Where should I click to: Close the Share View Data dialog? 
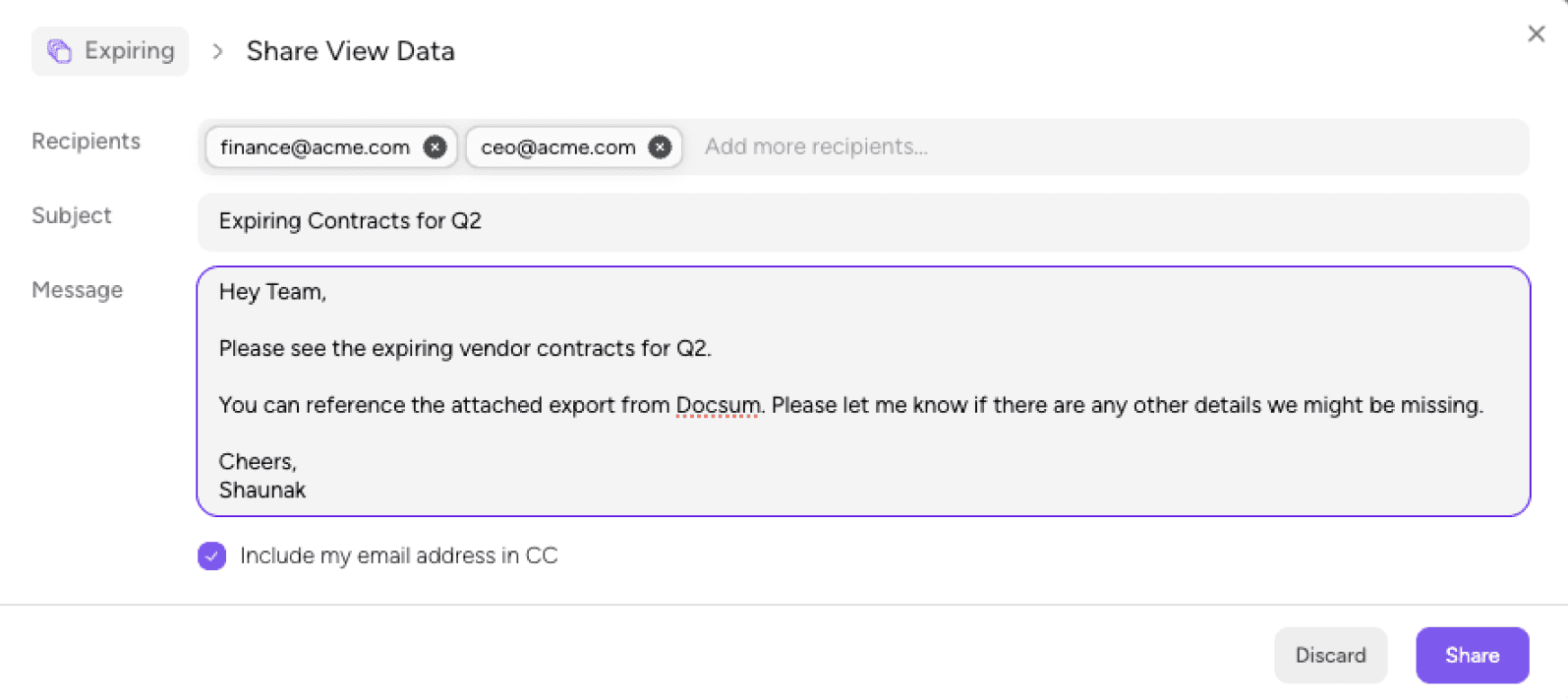coord(1537,34)
